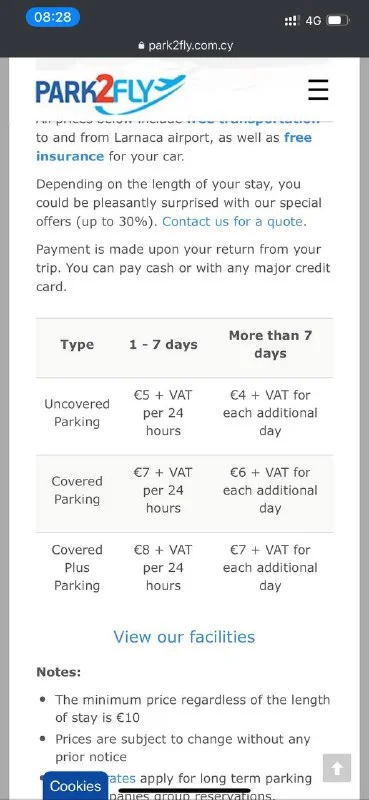This screenshot has width=369, height=800.
Task: Select the '1 - 7 days' column header
Action: [x=163, y=345]
